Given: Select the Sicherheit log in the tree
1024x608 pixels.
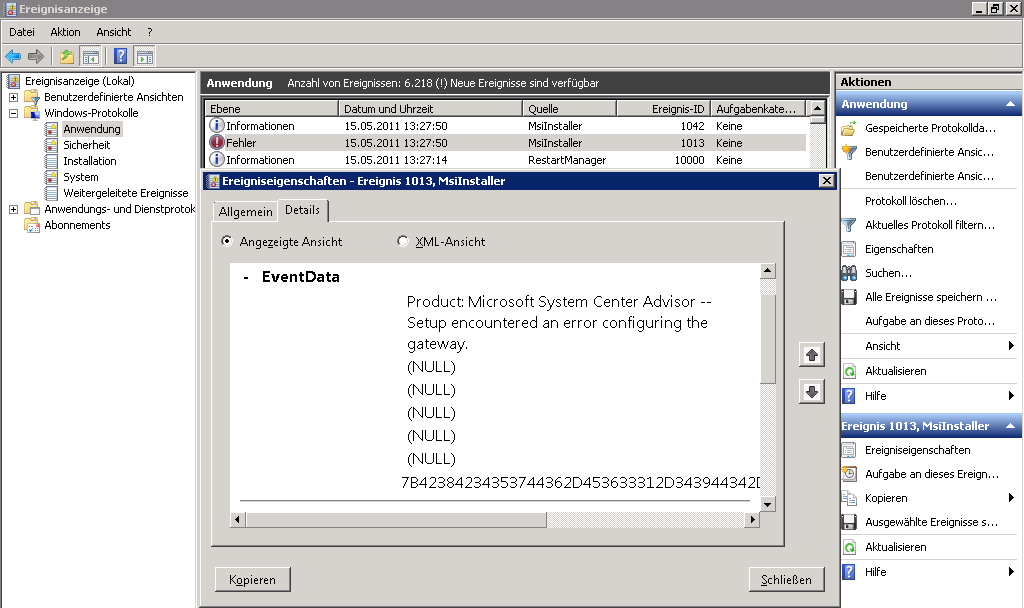Looking at the screenshot, I should tap(86, 145).
